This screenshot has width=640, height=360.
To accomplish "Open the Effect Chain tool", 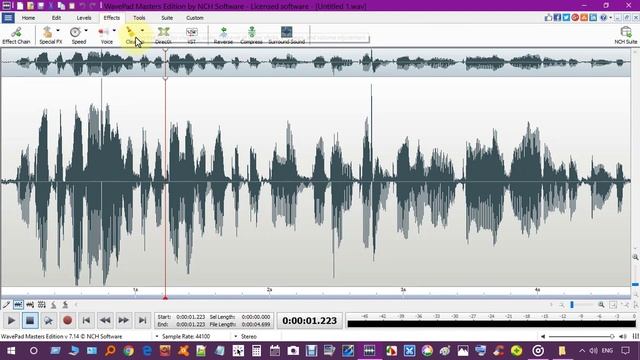I will (16, 35).
